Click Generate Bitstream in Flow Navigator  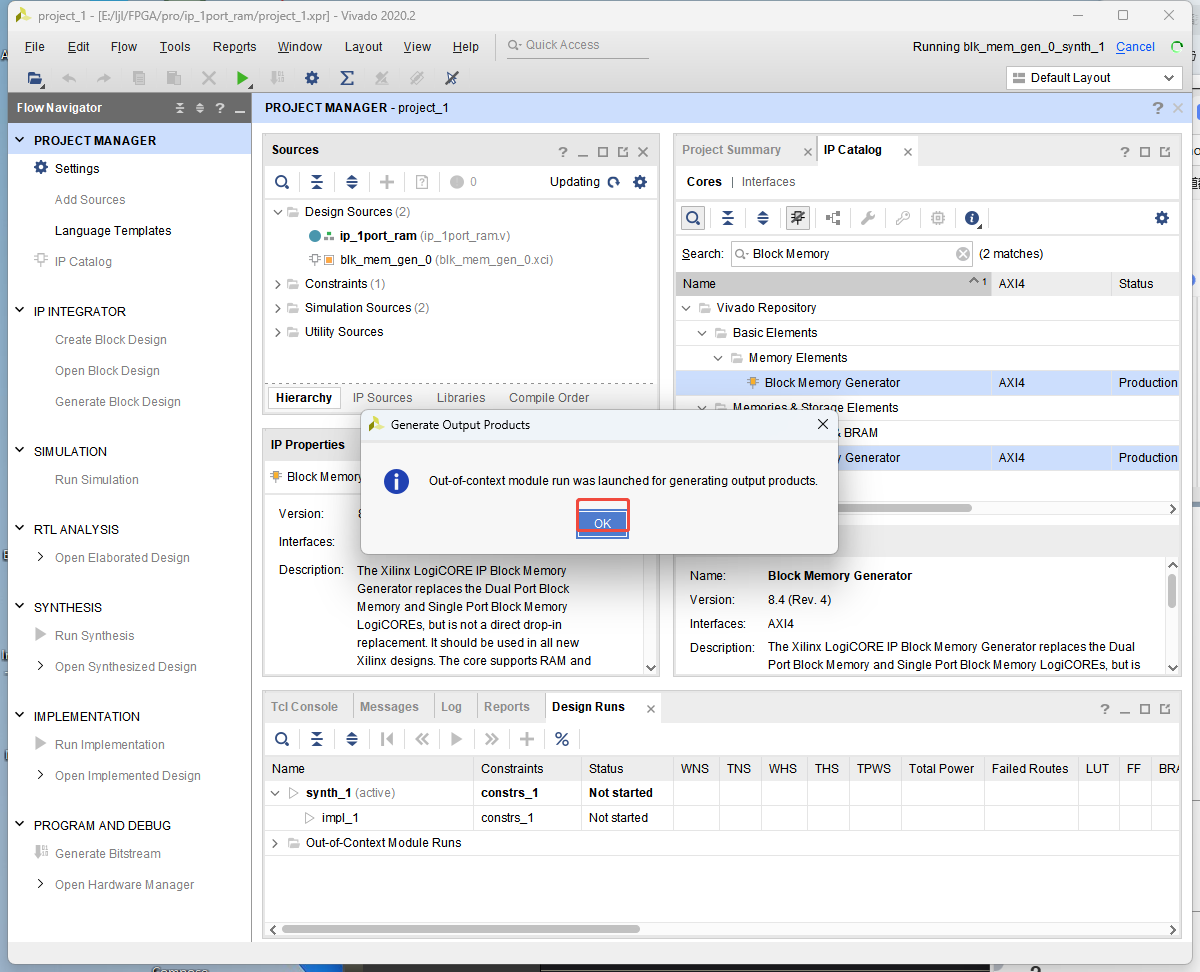(x=108, y=854)
